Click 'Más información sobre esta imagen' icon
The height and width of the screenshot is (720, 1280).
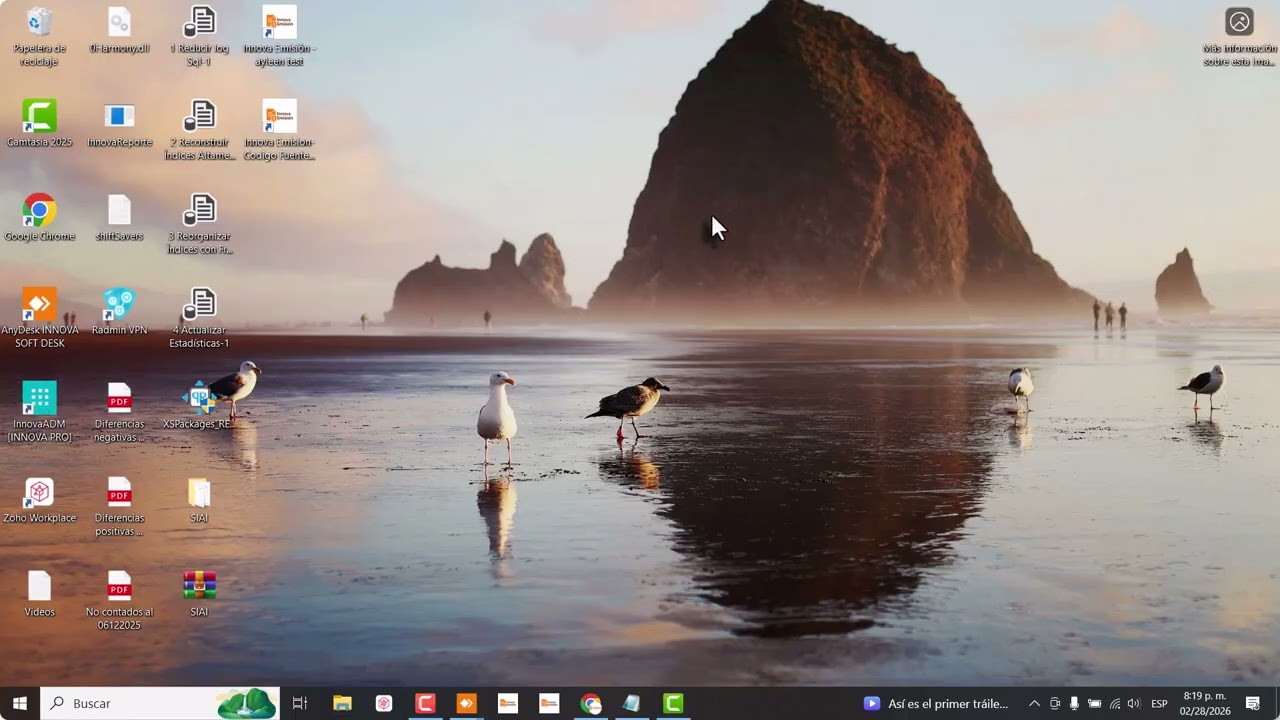(x=1240, y=36)
